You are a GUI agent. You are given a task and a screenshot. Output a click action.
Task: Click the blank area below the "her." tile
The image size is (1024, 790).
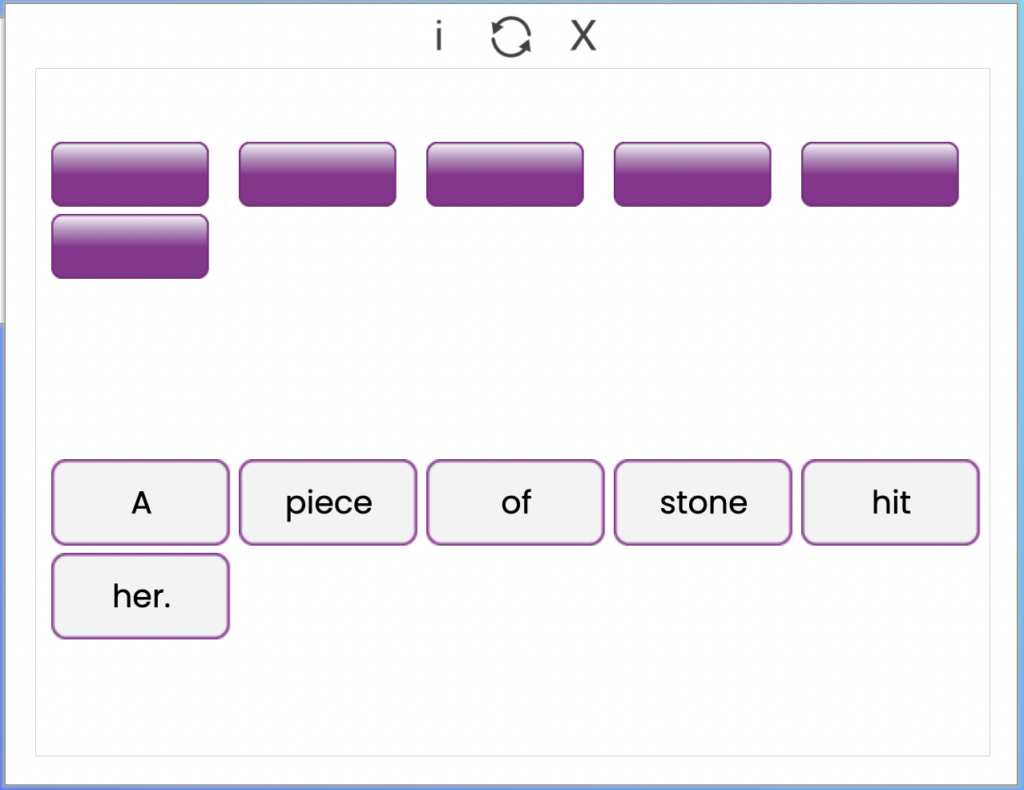(140, 695)
